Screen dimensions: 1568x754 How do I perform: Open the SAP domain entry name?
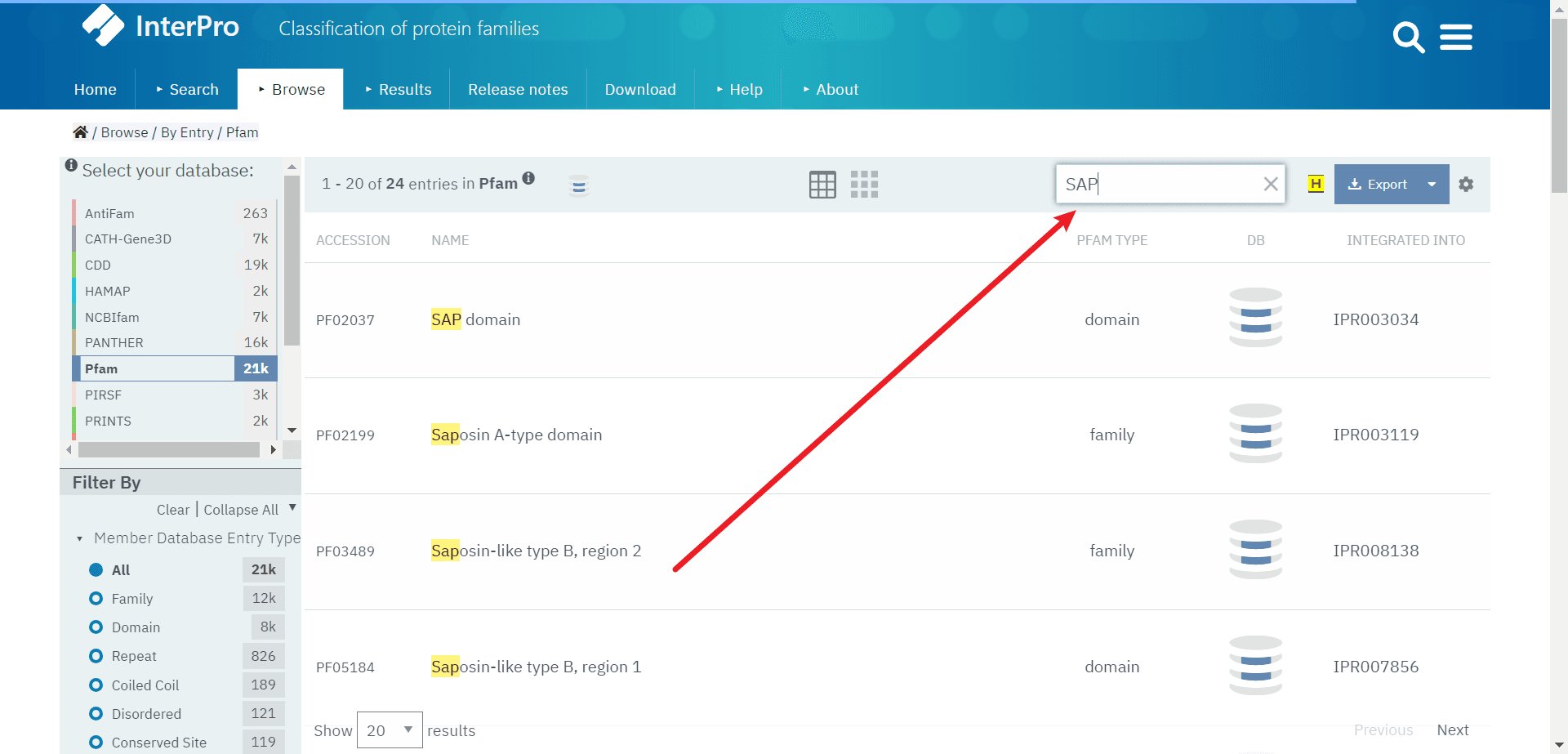click(475, 319)
